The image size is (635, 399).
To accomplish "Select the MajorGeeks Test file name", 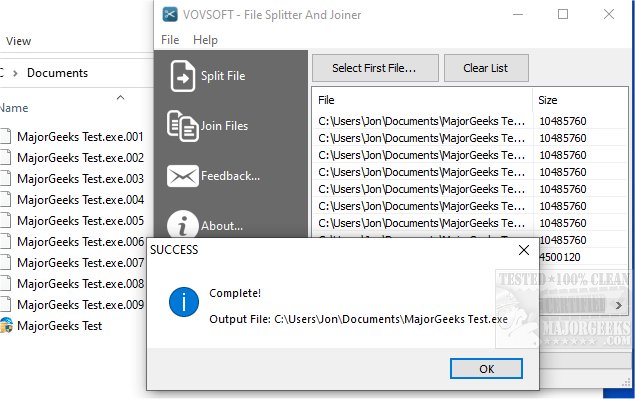I will click(60, 326).
